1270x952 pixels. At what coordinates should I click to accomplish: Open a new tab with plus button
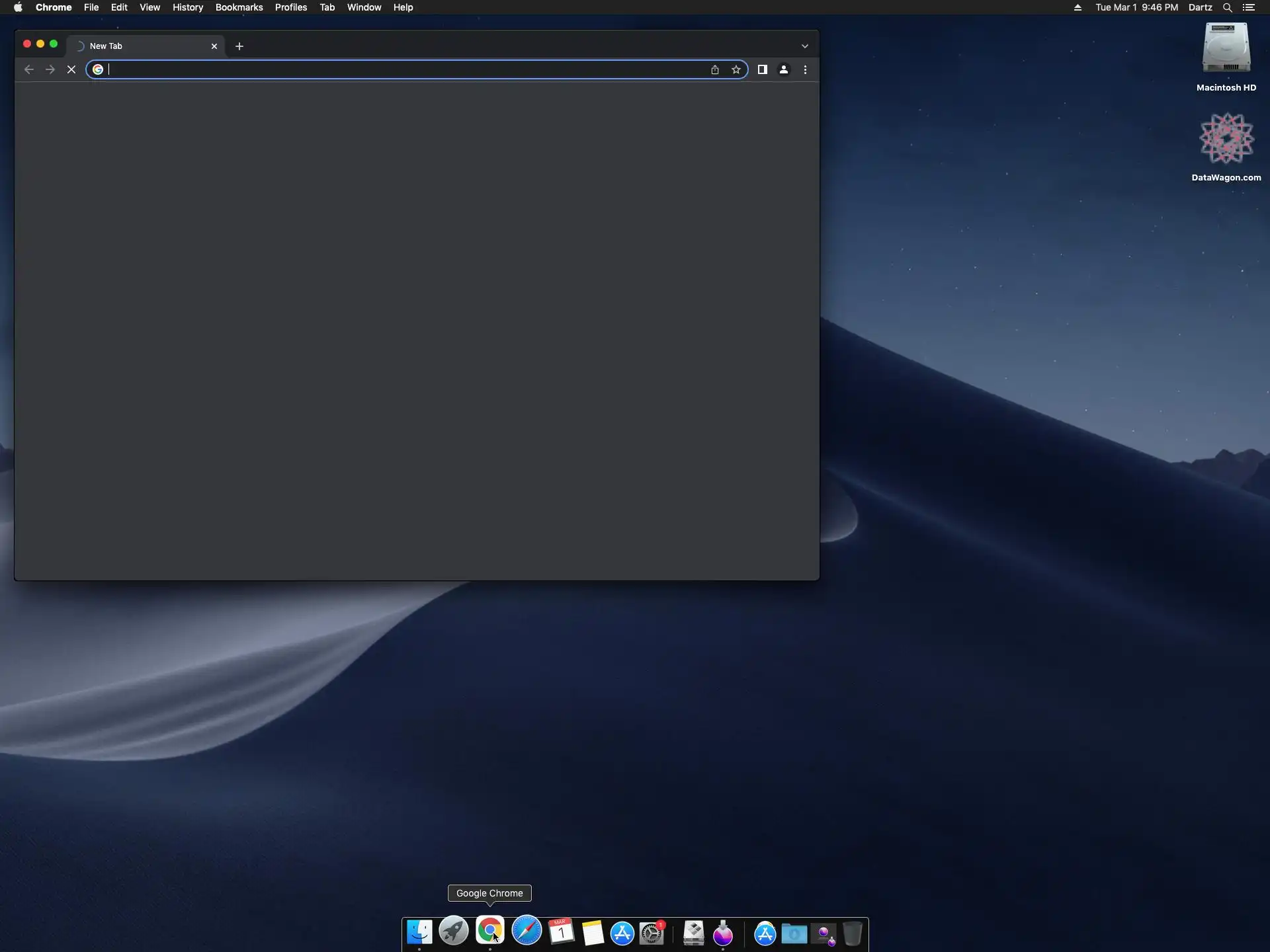[x=239, y=46]
